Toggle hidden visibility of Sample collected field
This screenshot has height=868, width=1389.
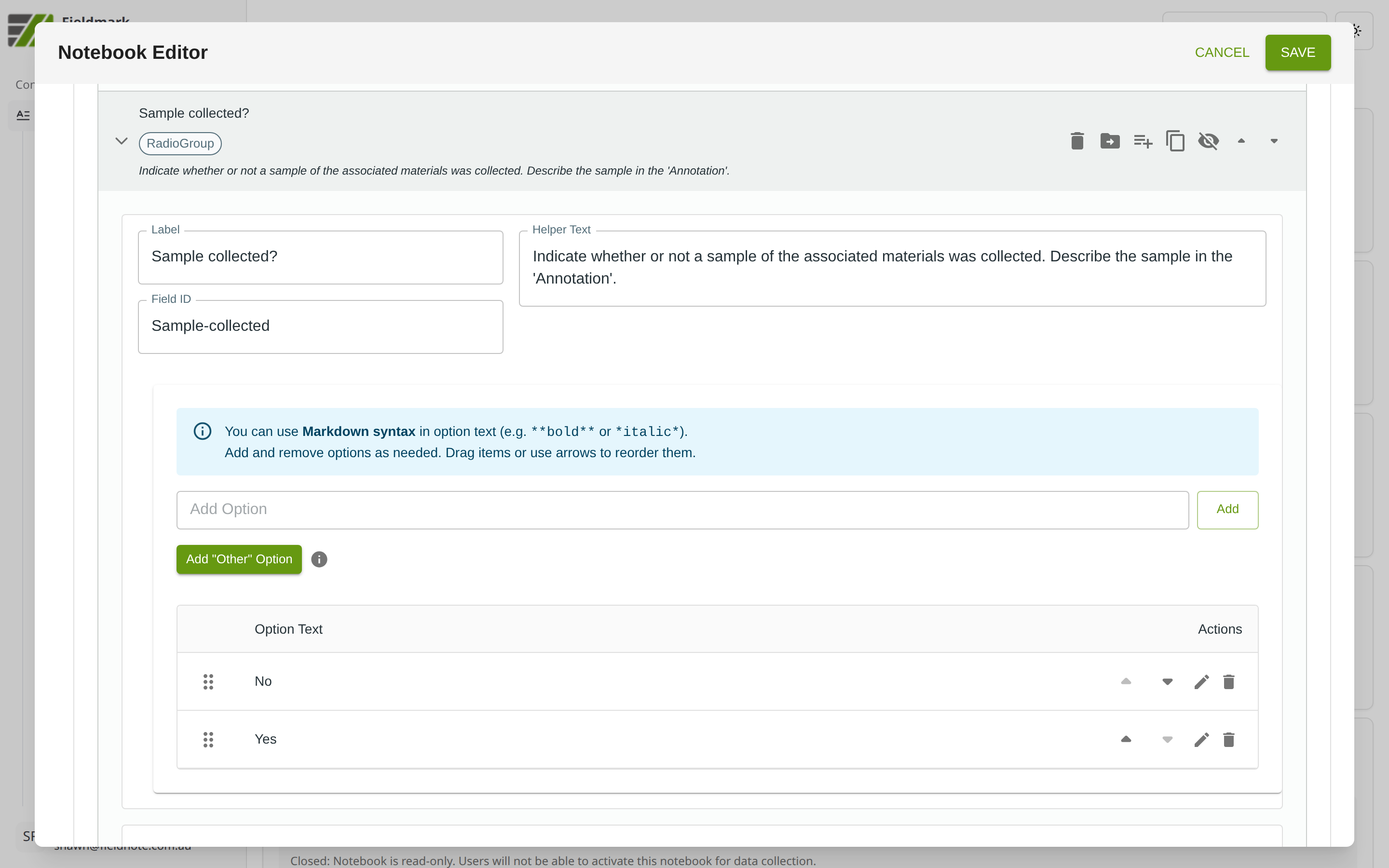click(1208, 141)
